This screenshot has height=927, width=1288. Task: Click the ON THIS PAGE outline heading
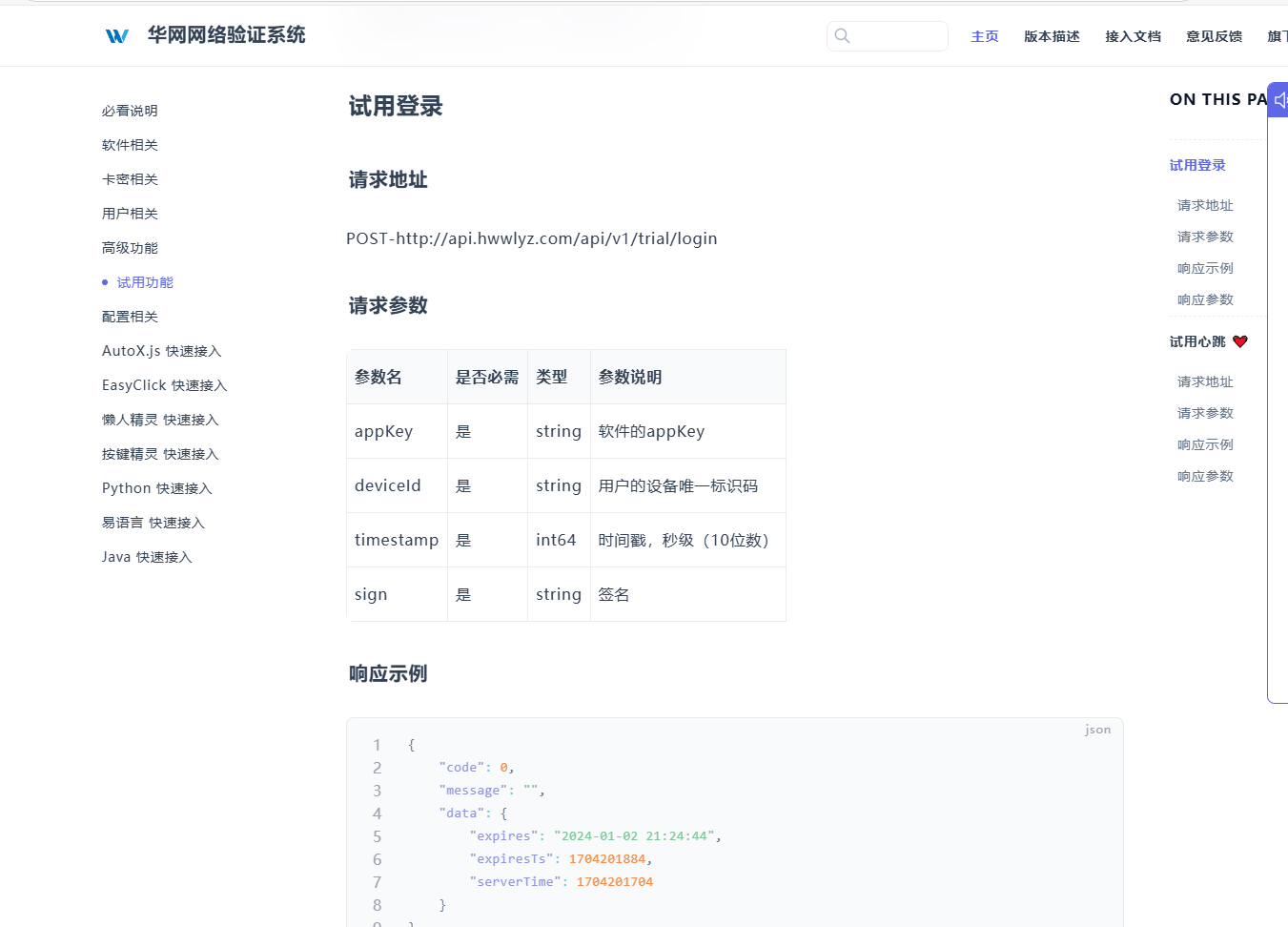[1218, 99]
